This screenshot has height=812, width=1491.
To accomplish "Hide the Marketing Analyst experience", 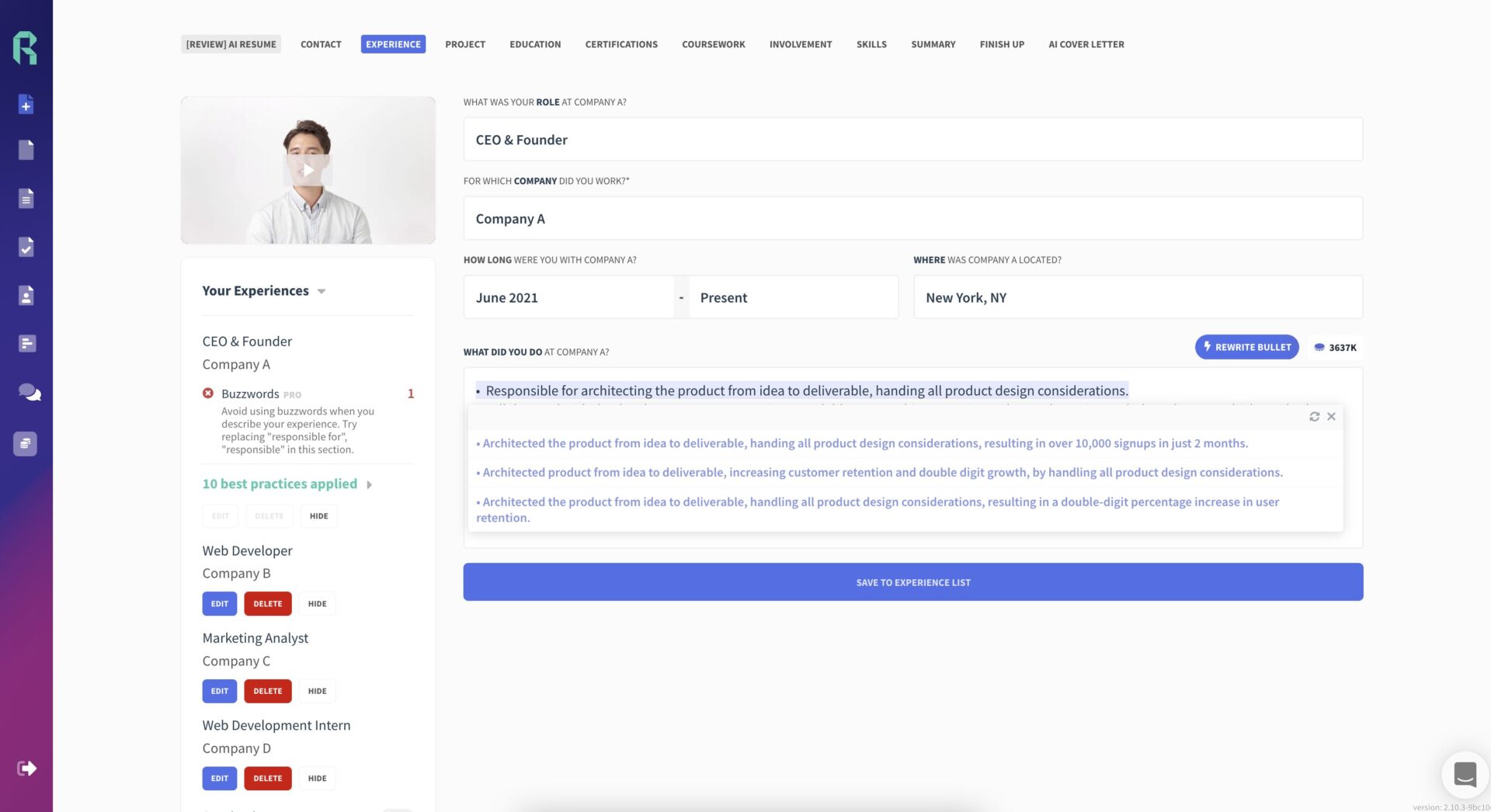I will click(x=317, y=690).
